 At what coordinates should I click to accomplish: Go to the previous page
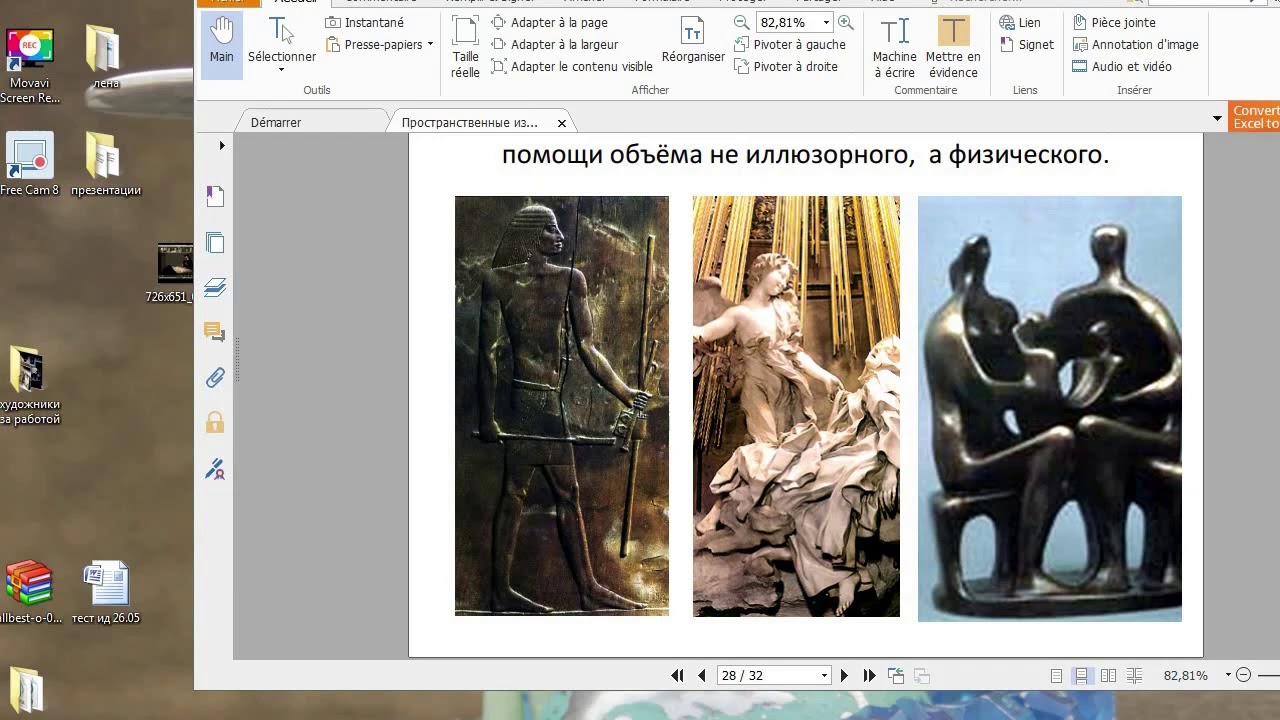(x=701, y=675)
